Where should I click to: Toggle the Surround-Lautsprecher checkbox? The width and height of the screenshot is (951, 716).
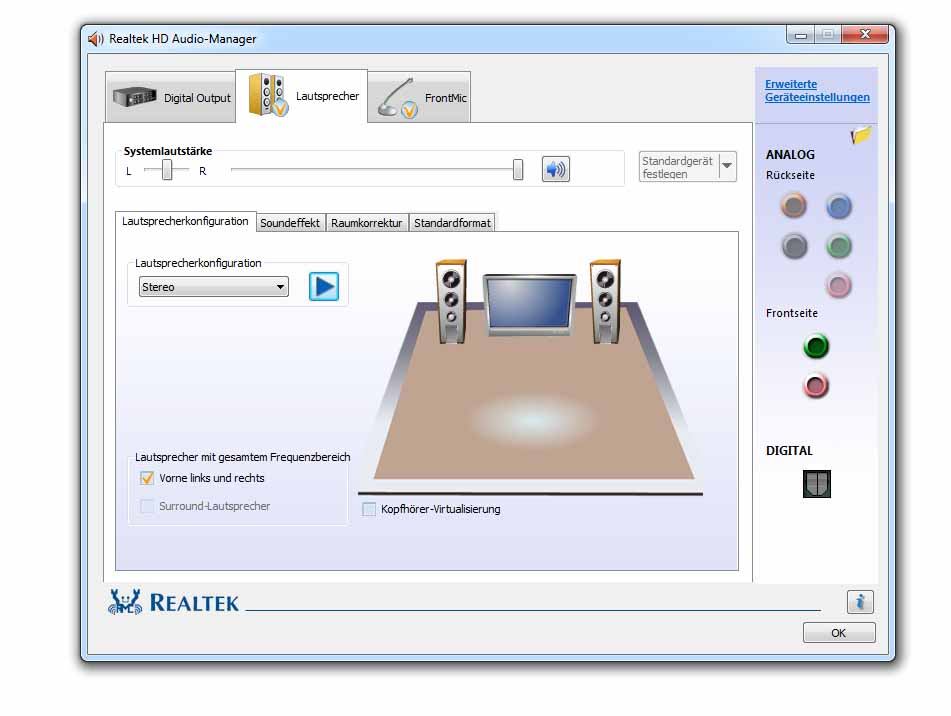[x=147, y=506]
